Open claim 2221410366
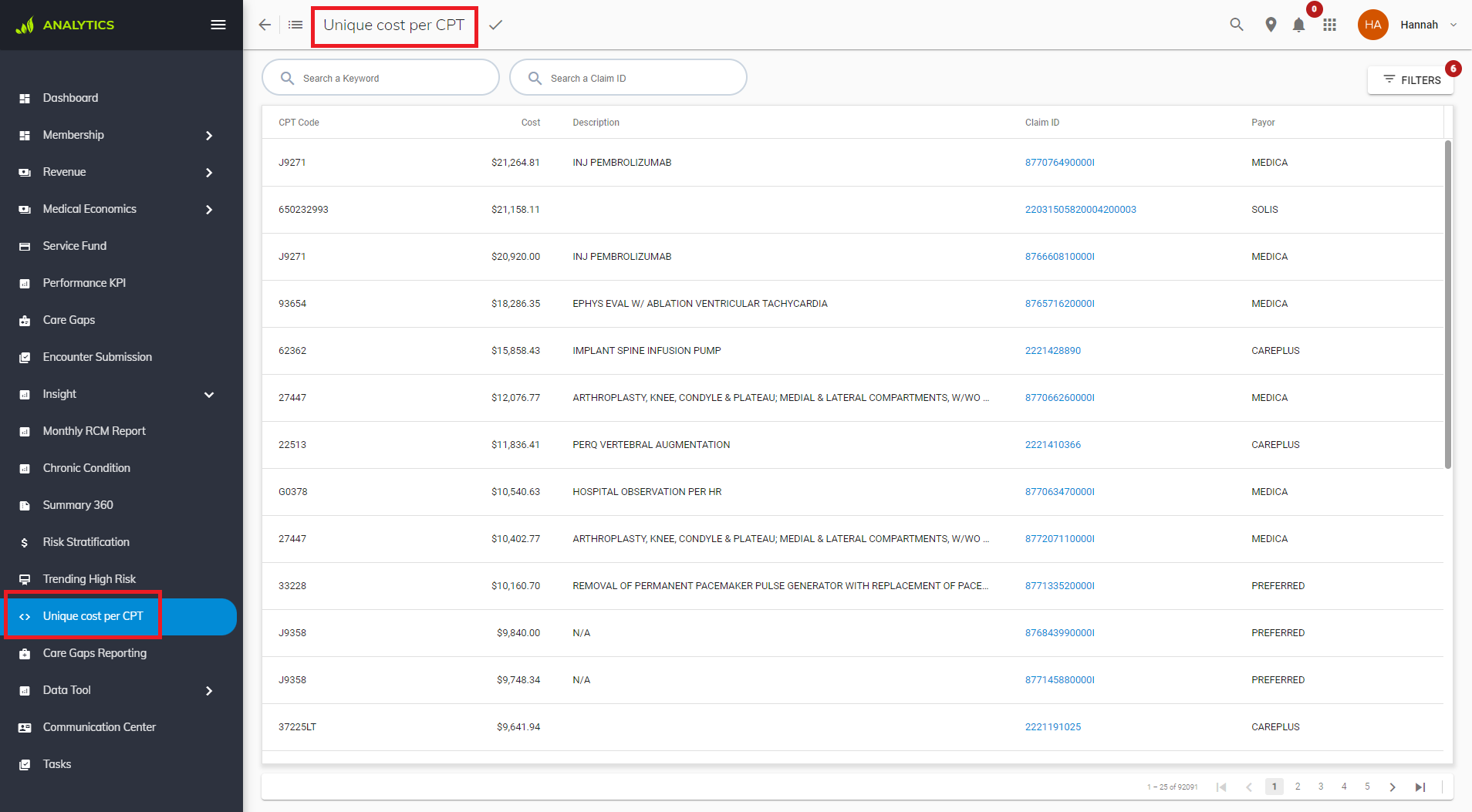 tap(1052, 445)
